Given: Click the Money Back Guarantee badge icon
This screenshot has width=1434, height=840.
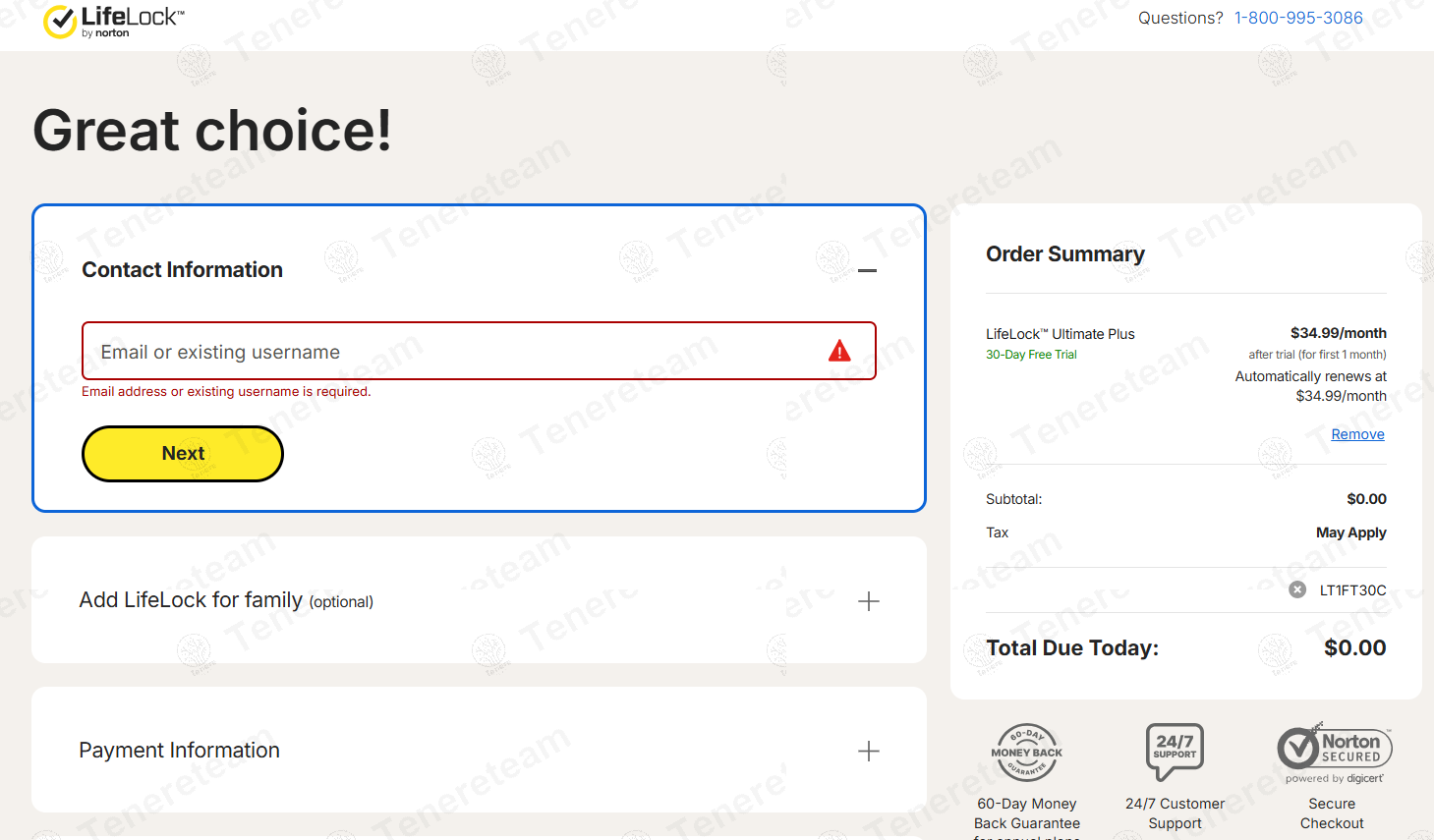Looking at the screenshot, I should 1027,753.
